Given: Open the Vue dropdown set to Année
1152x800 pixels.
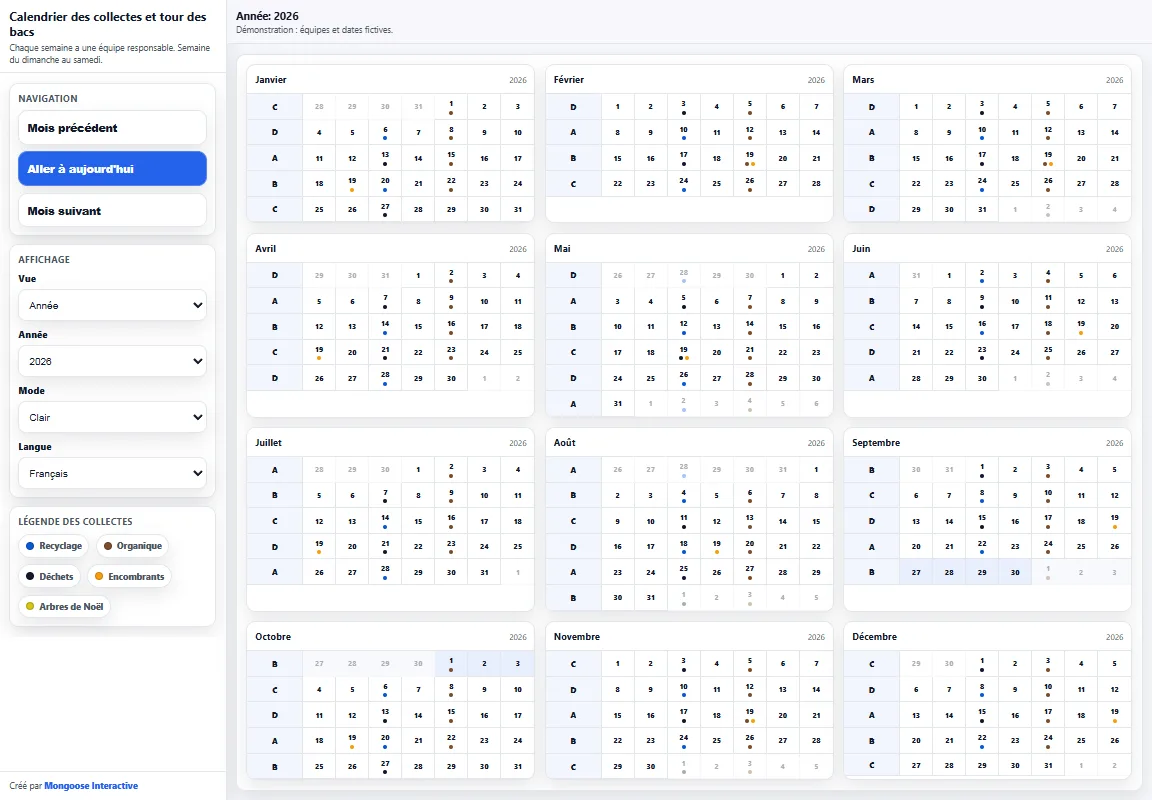Looking at the screenshot, I should [x=112, y=305].
